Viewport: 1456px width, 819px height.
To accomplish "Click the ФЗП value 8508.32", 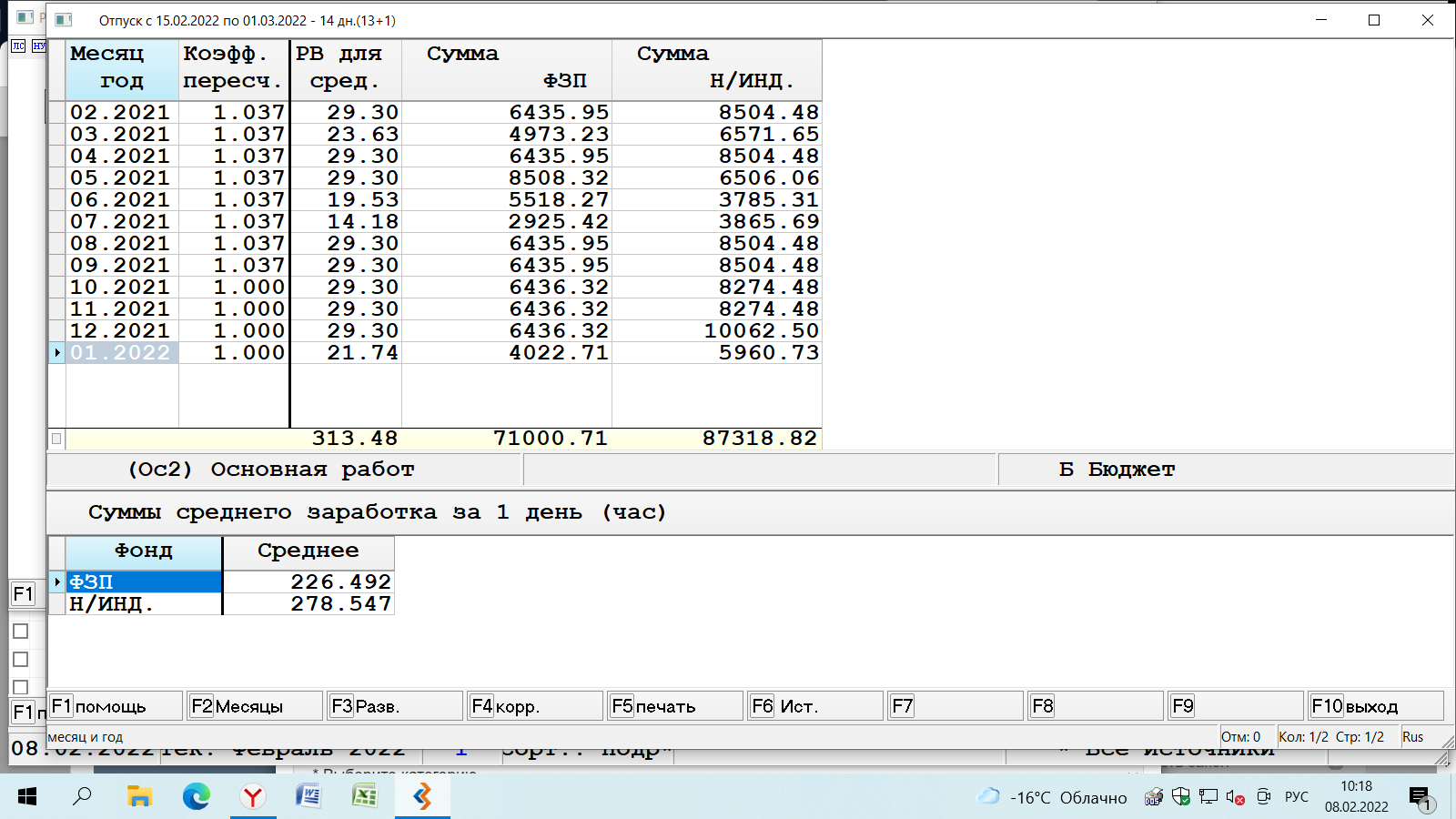I will (559, 177).
